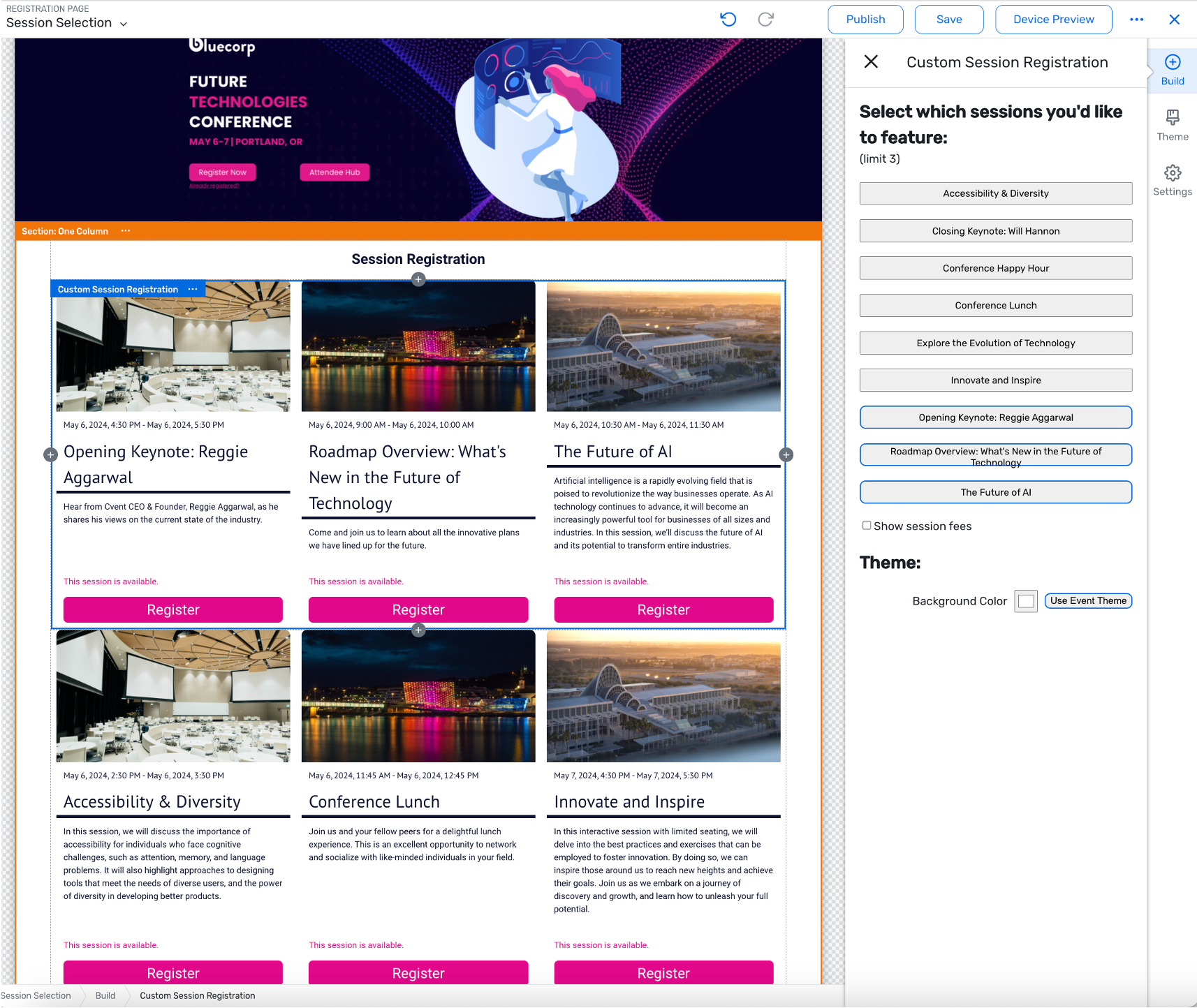Click Register Now in the banner

click(222, 172)
